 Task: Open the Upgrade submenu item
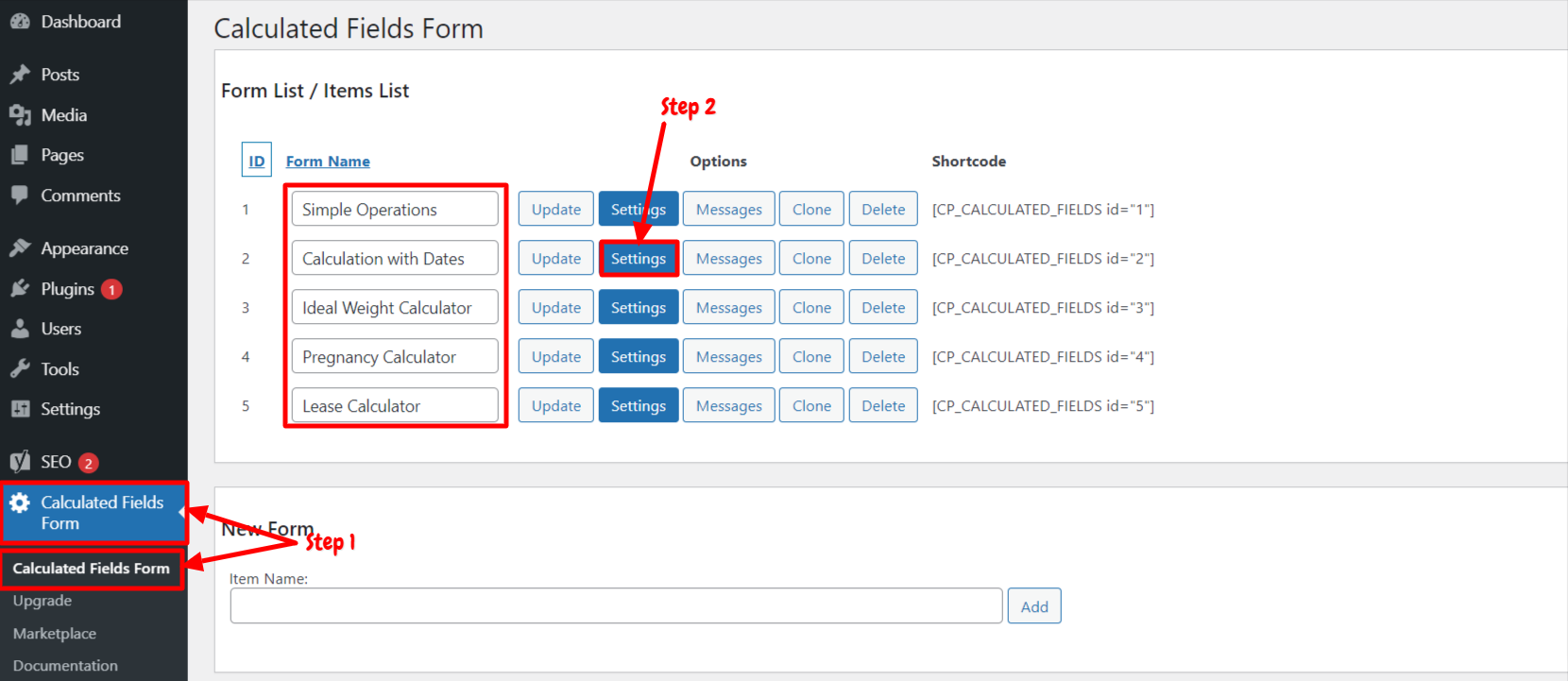point(43,601)
